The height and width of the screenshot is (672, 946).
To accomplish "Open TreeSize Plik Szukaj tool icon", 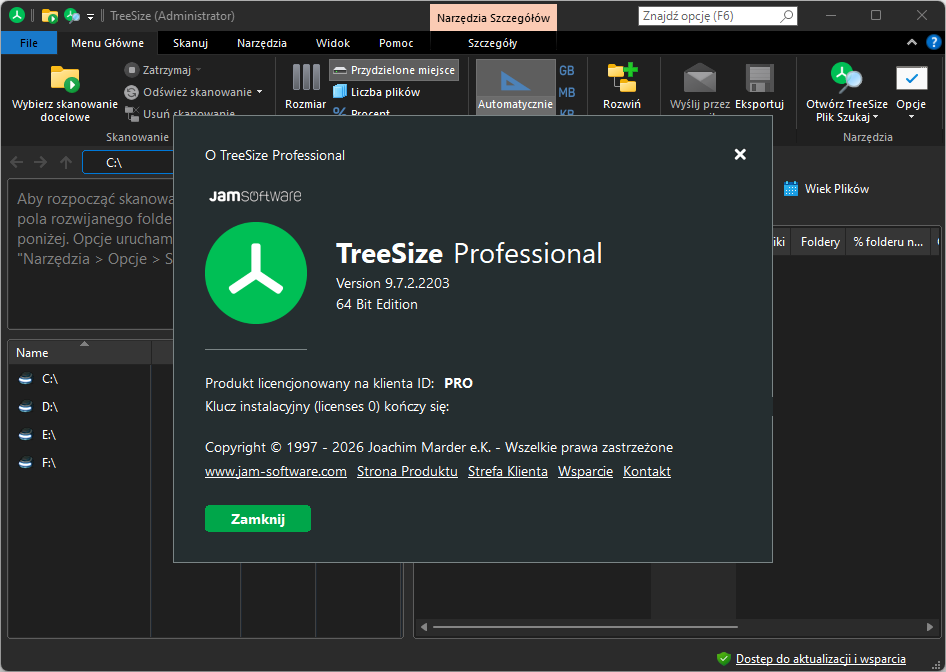I will point(846,78).
